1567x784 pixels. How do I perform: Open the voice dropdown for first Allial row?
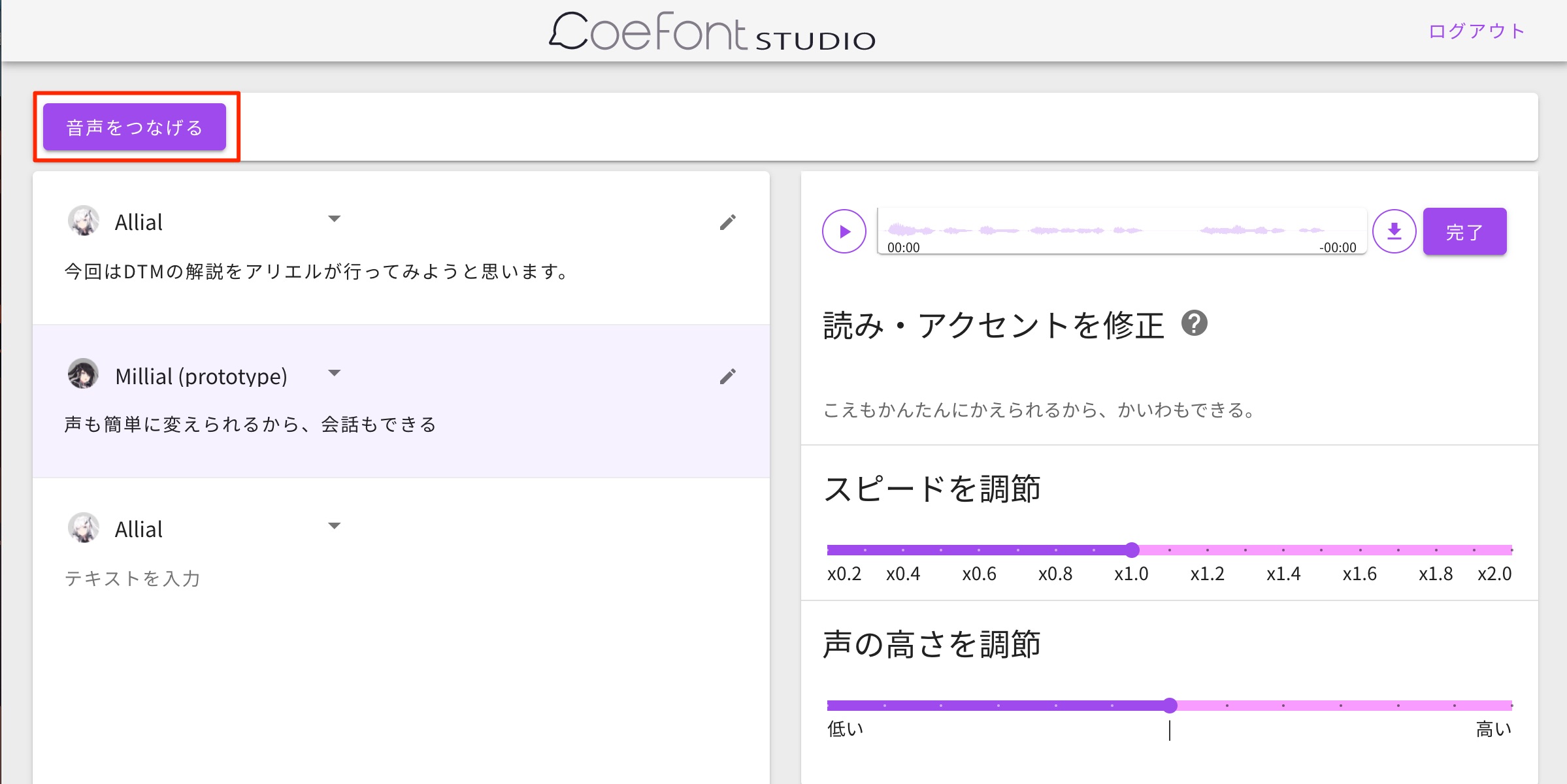[x=334, y=219]
